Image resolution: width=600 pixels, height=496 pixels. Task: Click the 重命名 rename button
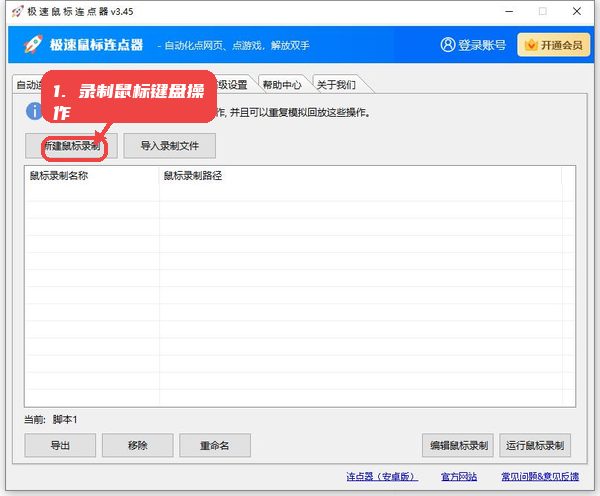(215, 445)
